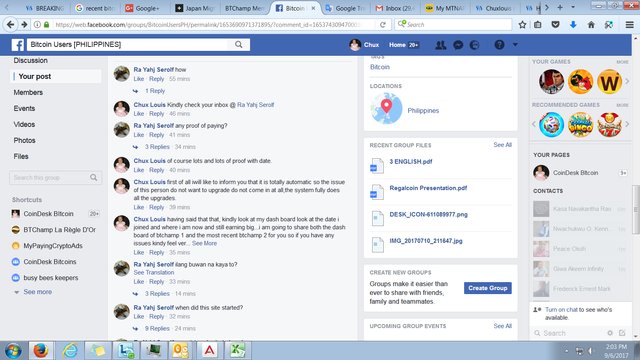
Task: Click the Search this group field
Action: coord(56,178)
